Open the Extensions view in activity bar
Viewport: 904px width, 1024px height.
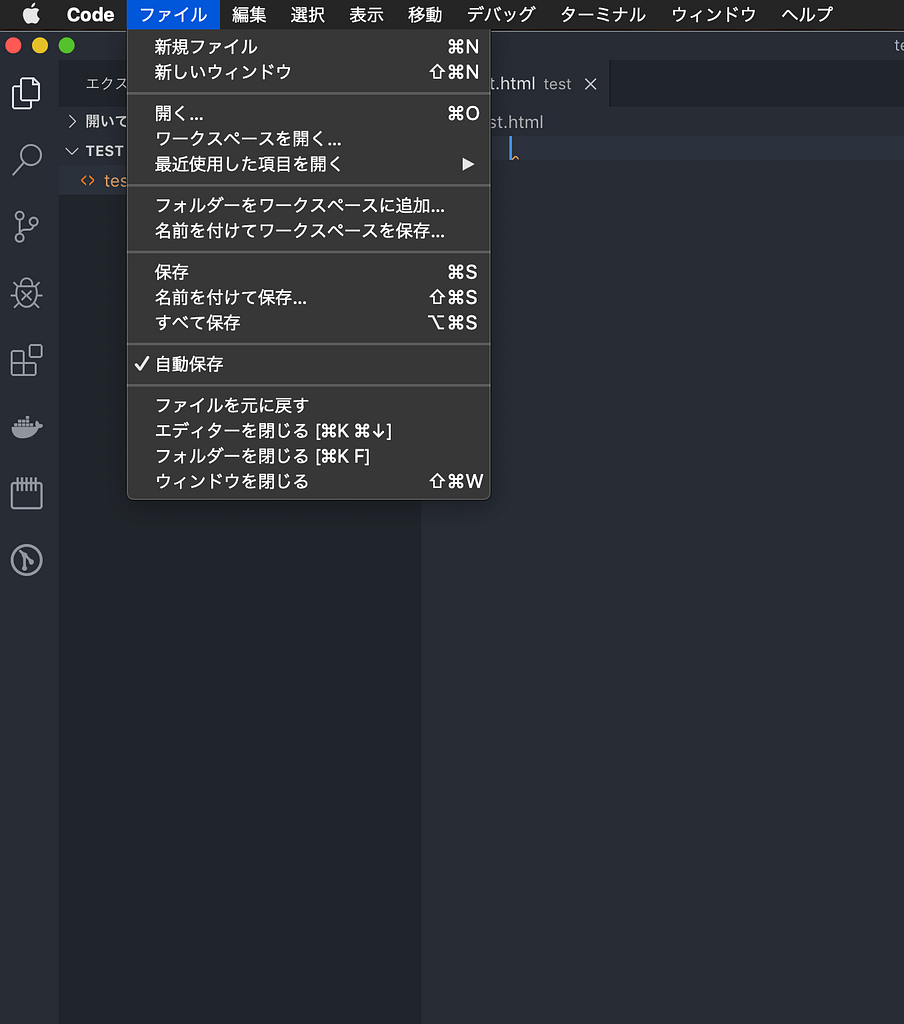pos(26,360)
